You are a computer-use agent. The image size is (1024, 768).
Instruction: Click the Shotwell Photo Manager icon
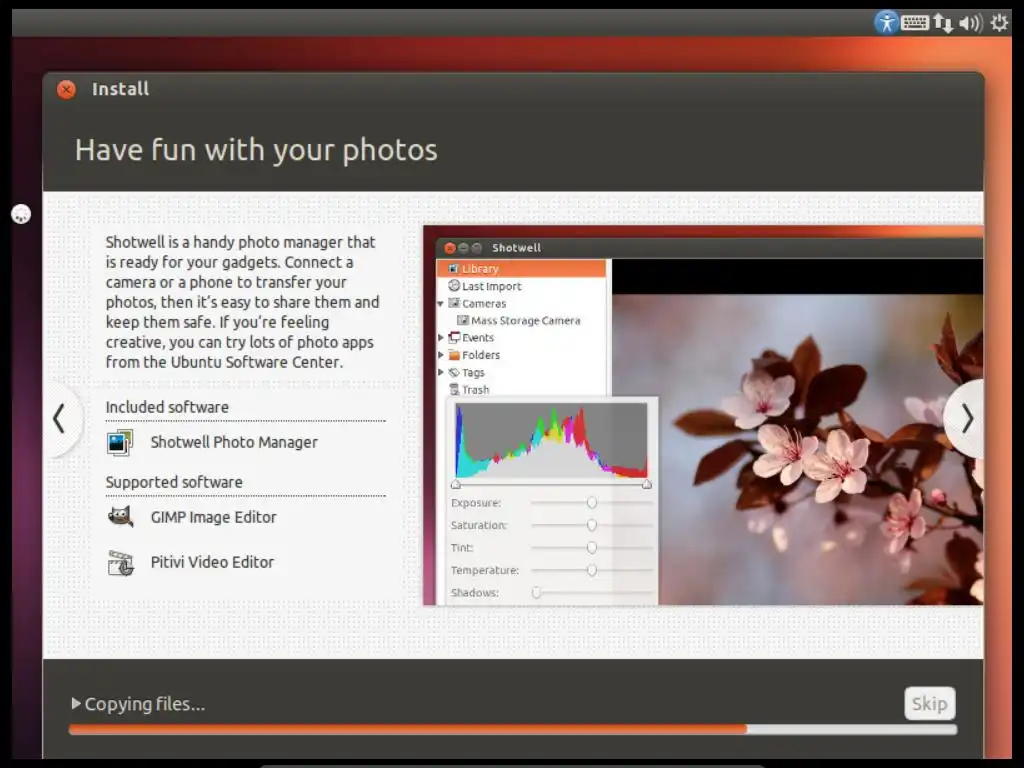120,442
